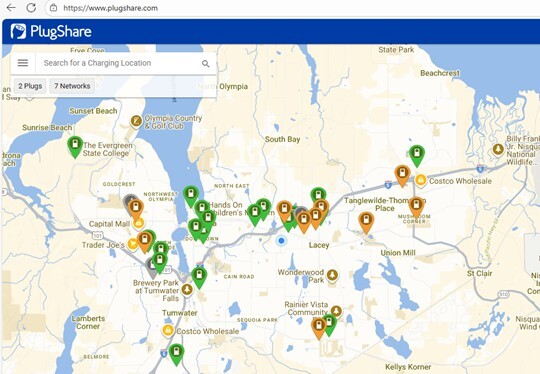Click the Goldcrest neighborhood label

(119, 184)
